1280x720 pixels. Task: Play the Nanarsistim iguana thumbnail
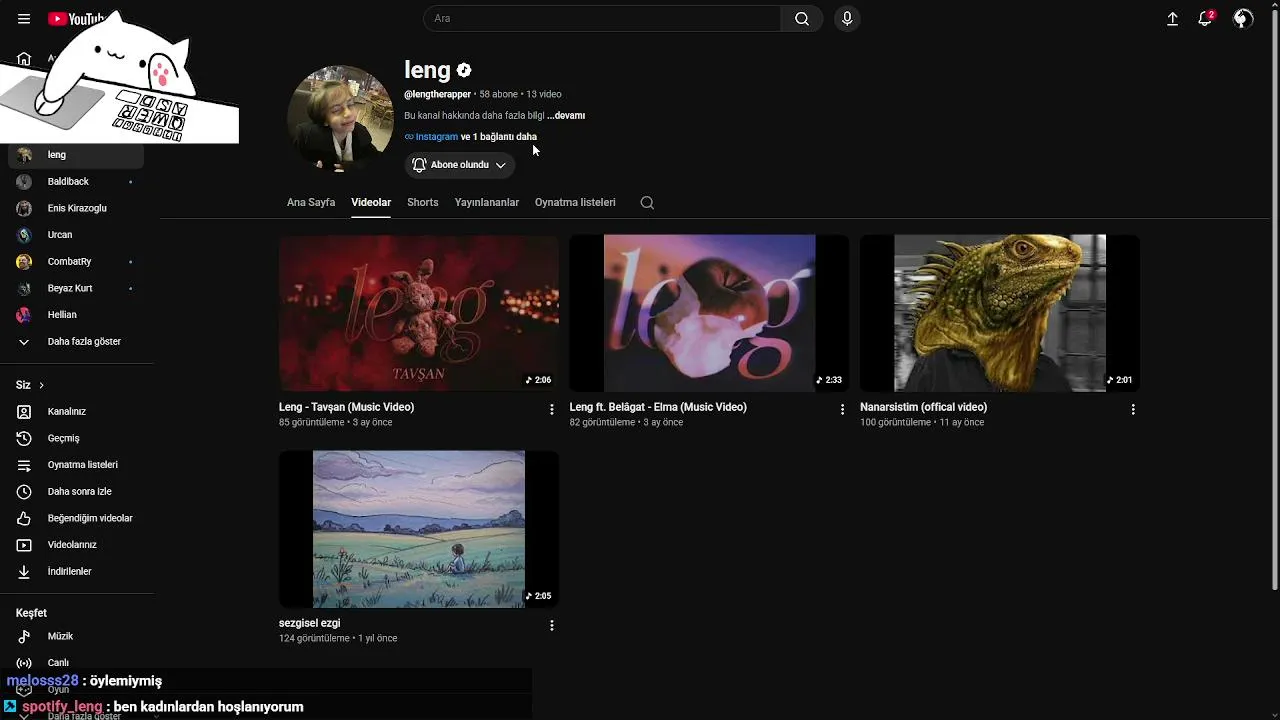point(1000,313)
